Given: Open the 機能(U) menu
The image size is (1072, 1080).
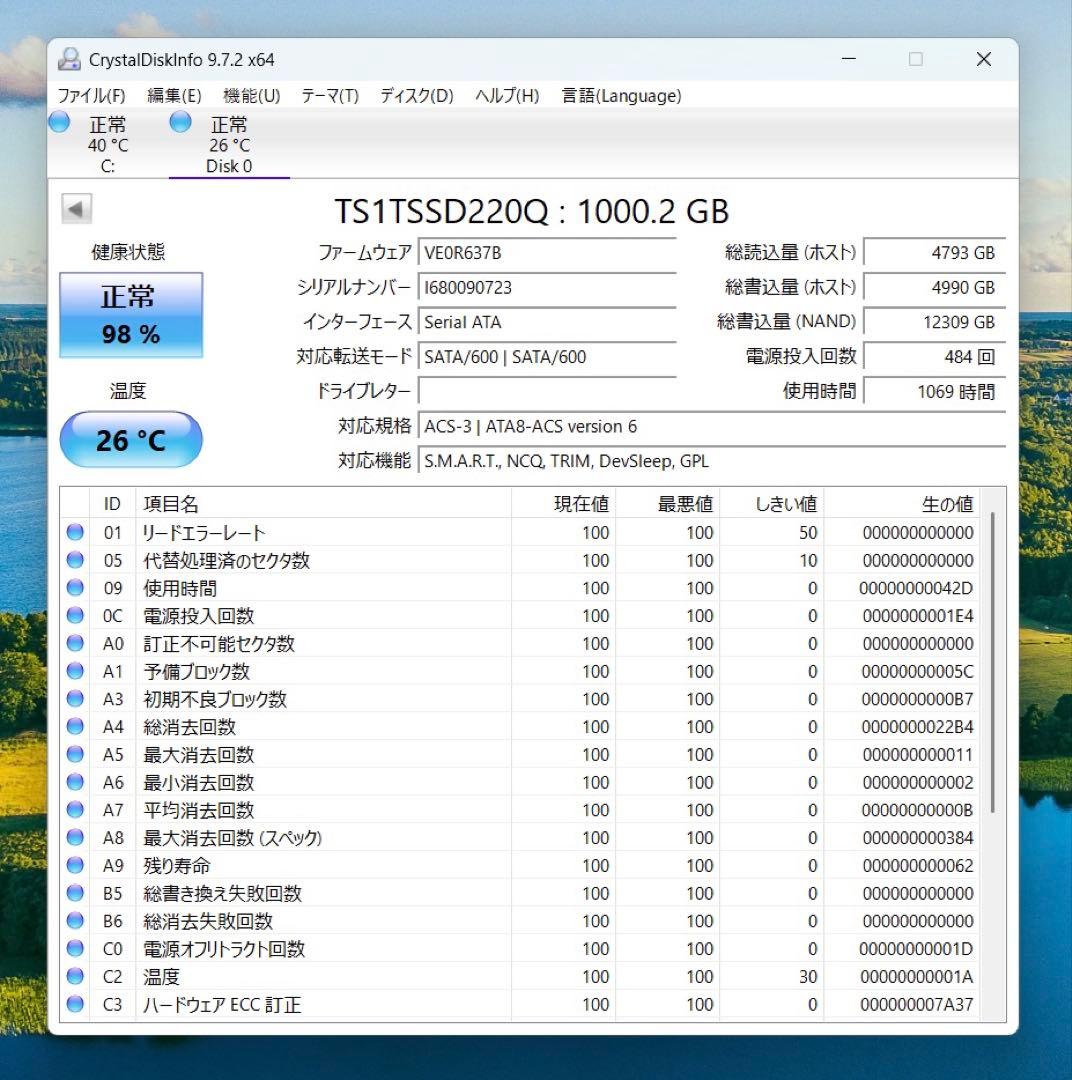Looking at the screenshot, I should point(251,96).
